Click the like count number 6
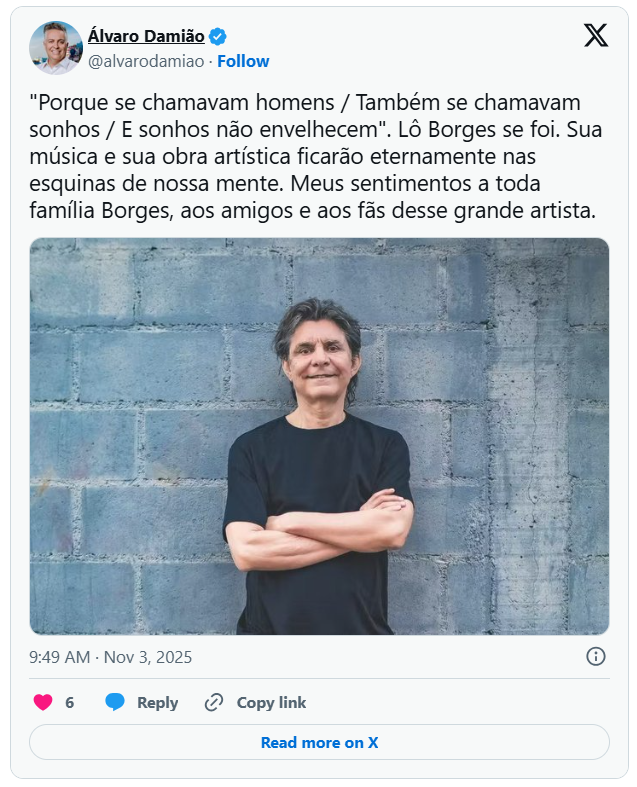The image size is (637, 787). pos(69,702)
